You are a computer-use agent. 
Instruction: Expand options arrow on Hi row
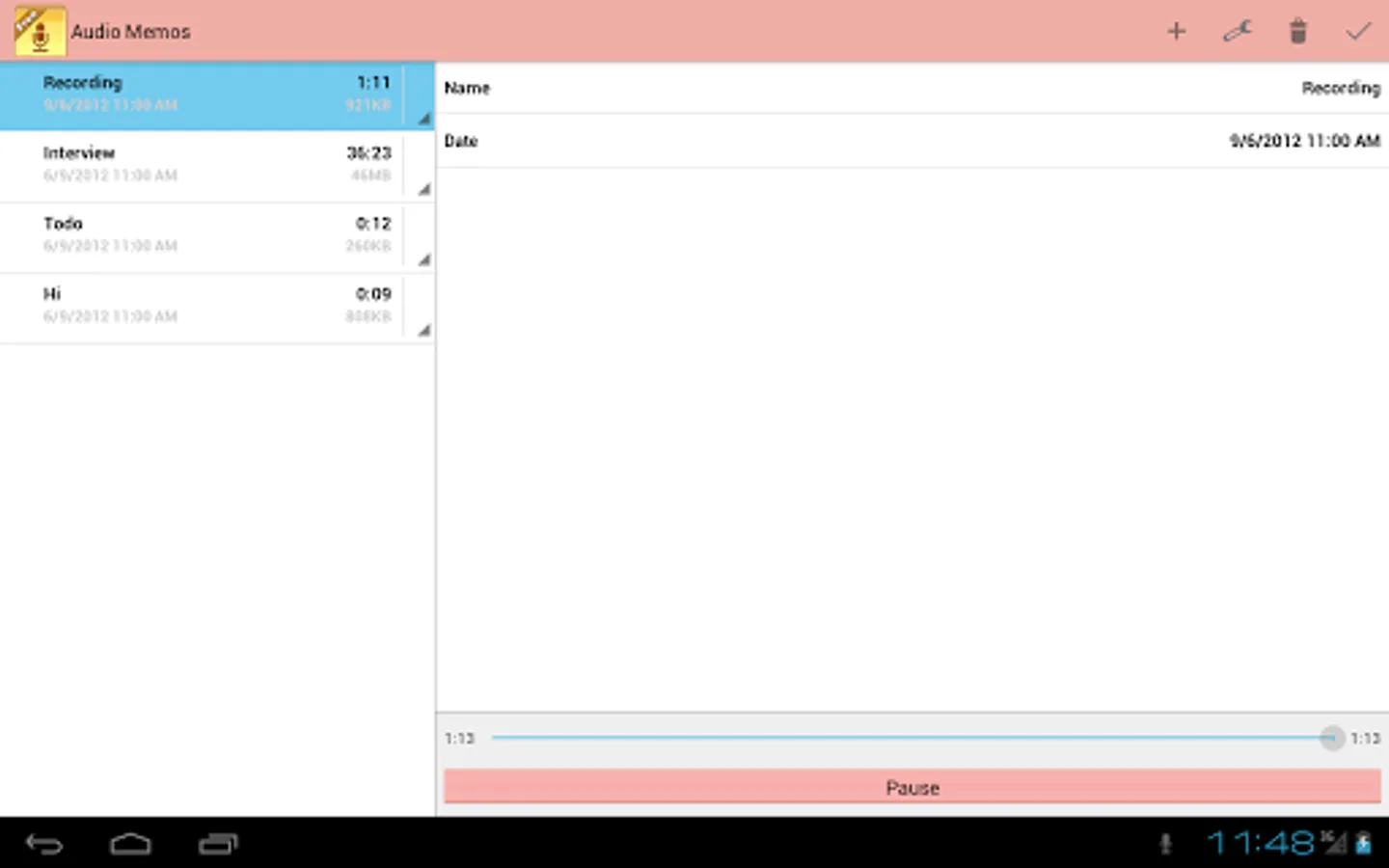pyautogui.click(x=423, y=330)
